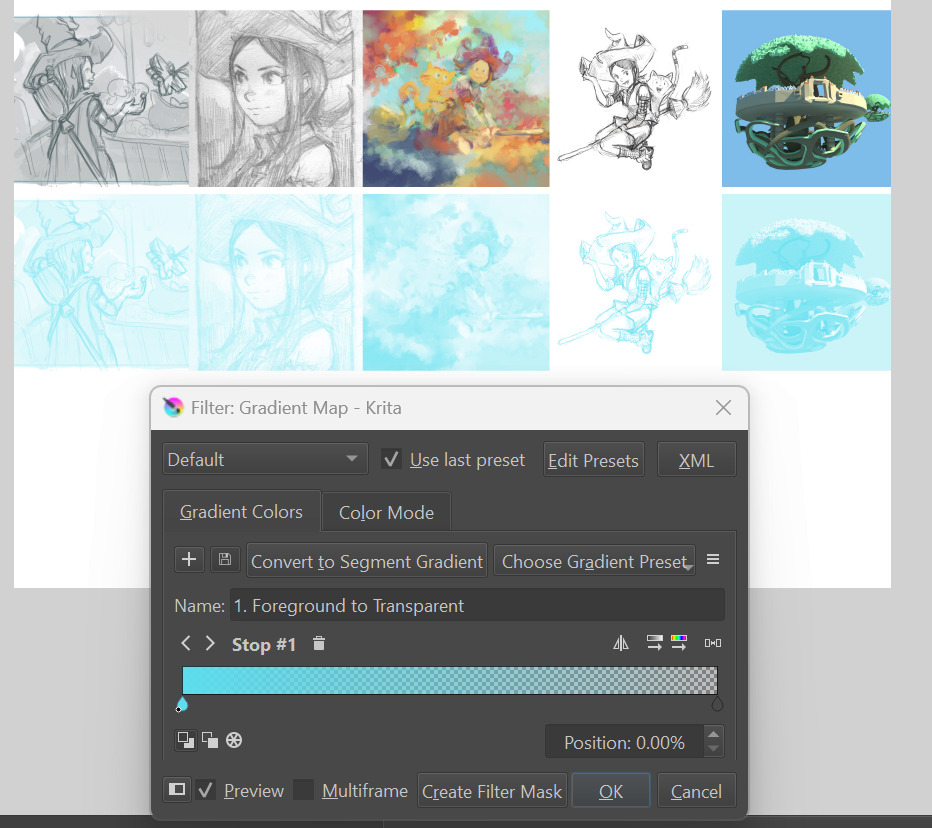The height and width of the screenshot is (828, 932).
Task: Decrease Position with the down stepper arrow
Action: coord(713,748)
